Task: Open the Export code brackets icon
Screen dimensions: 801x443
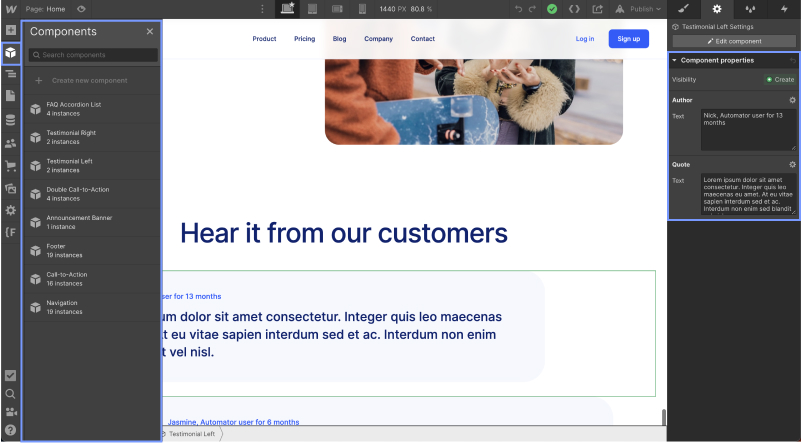Action: [x=574, y=9]
